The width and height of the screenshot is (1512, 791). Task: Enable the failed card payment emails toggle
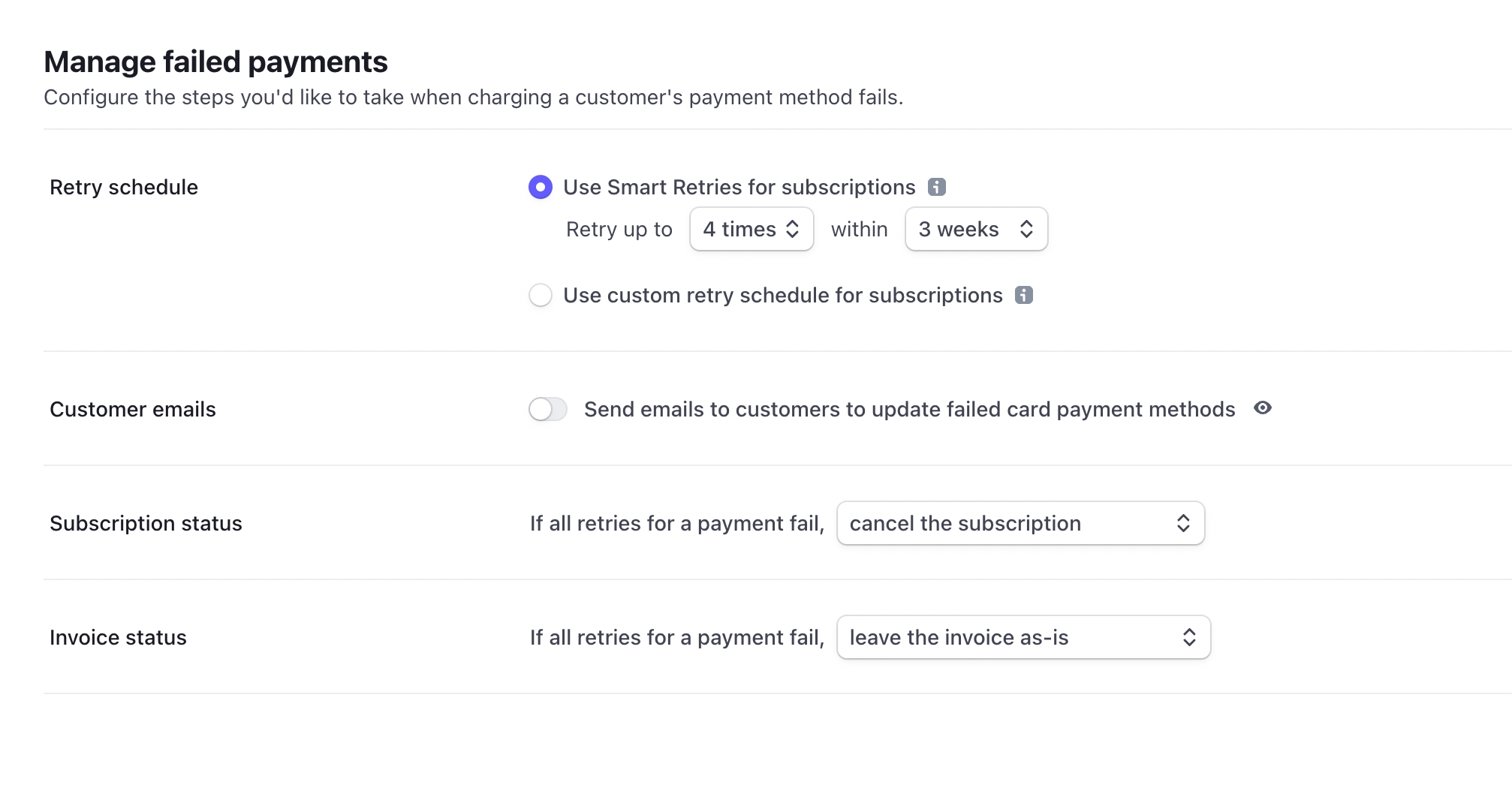point(548,409)
